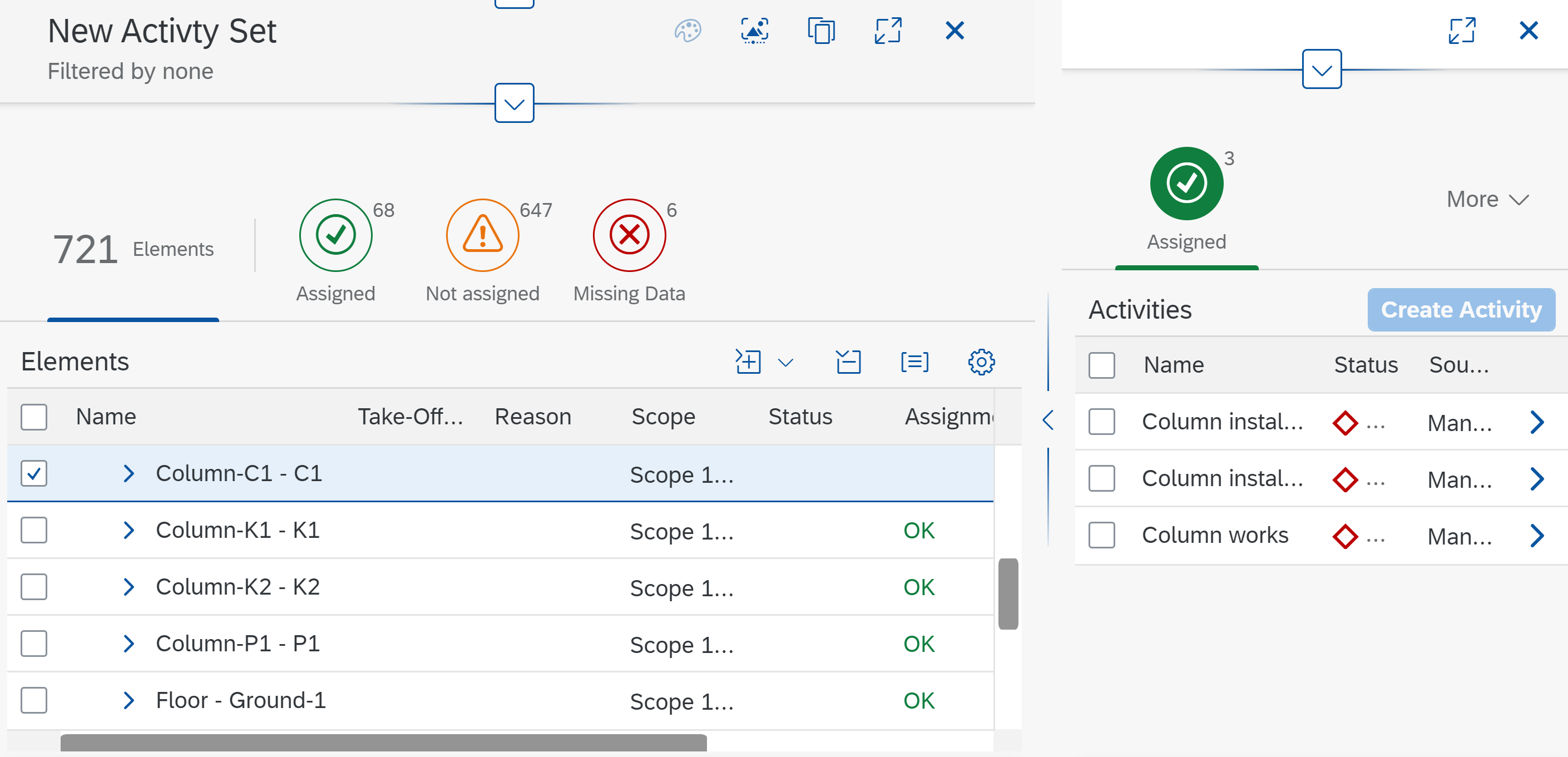
Task: Open the color palette theme icon
Action: (x=688, y=31)
